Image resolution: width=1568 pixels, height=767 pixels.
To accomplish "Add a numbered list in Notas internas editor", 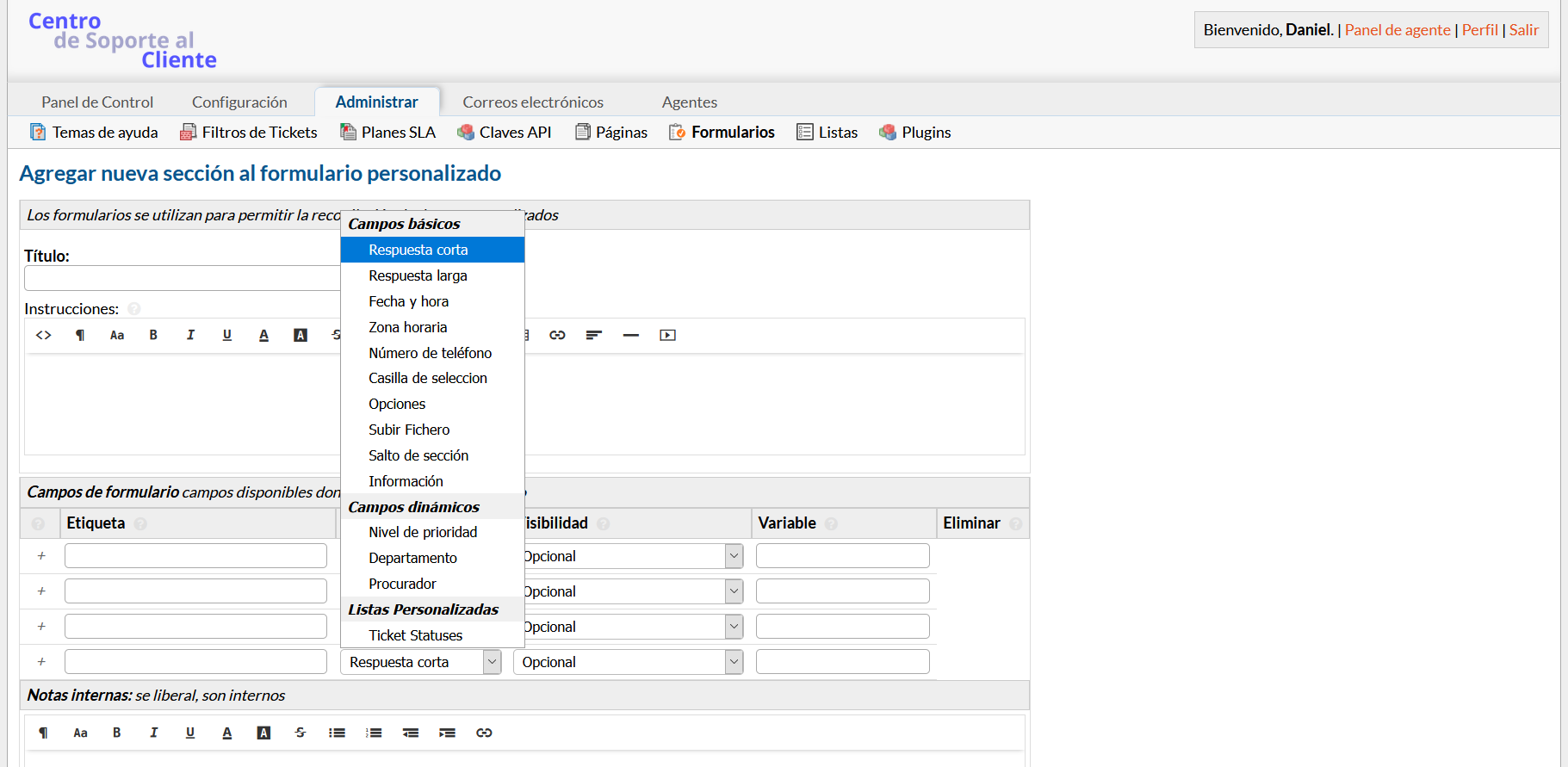I will [374, 733].
